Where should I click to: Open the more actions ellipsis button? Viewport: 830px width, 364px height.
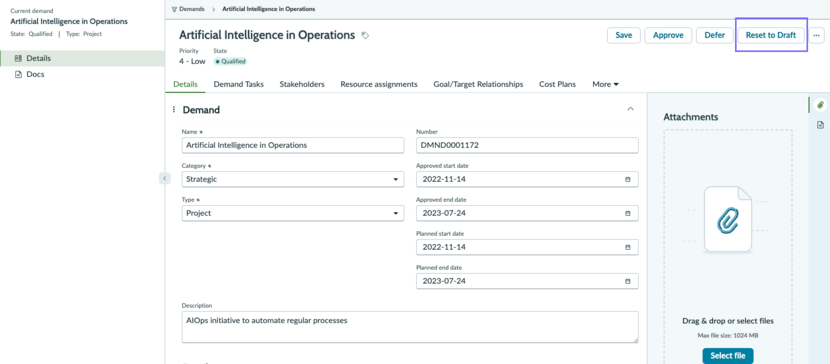tap(816, 35)
